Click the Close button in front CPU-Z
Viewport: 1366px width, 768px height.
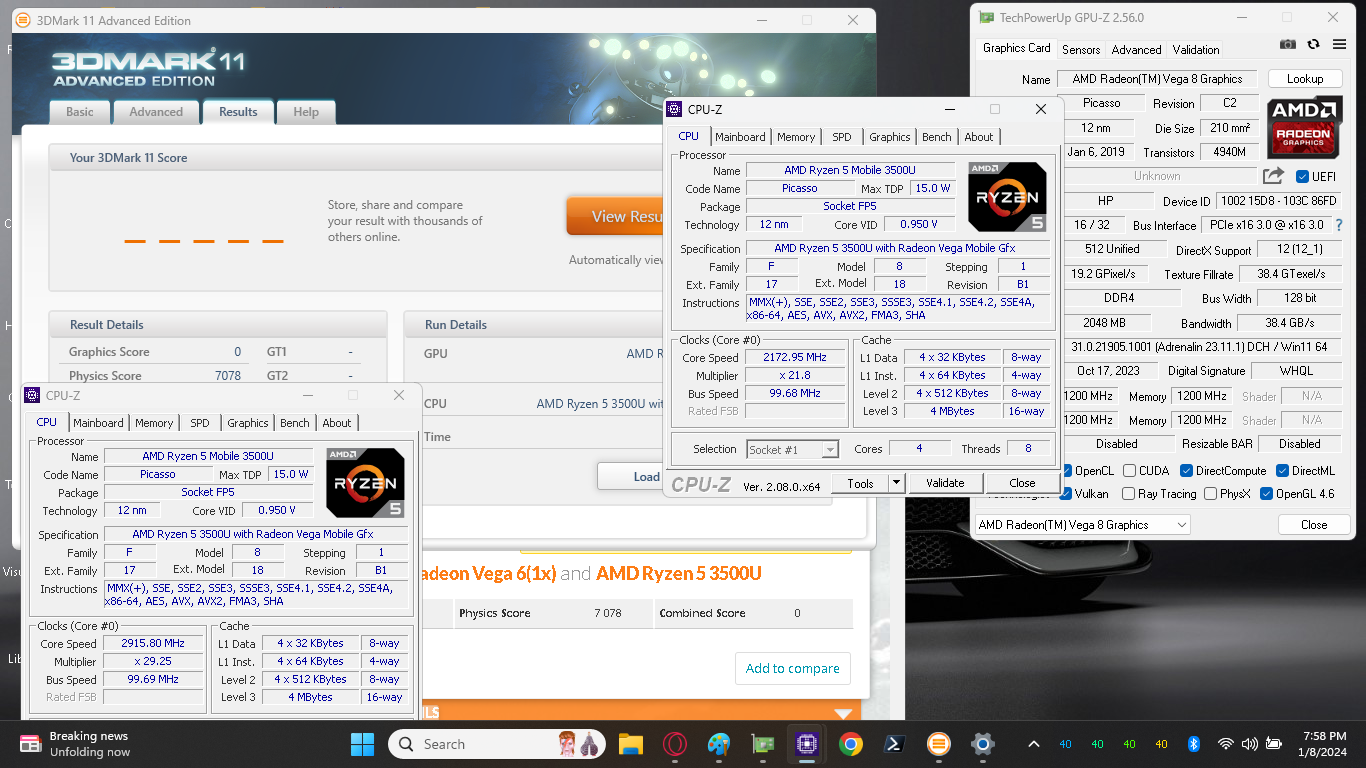1022,483
